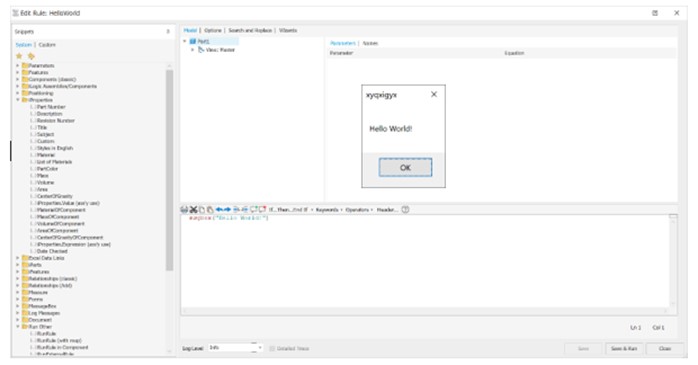698x365 pixels.
Task: Collapse the Part1 model tree node
Action: coord(185,41)
